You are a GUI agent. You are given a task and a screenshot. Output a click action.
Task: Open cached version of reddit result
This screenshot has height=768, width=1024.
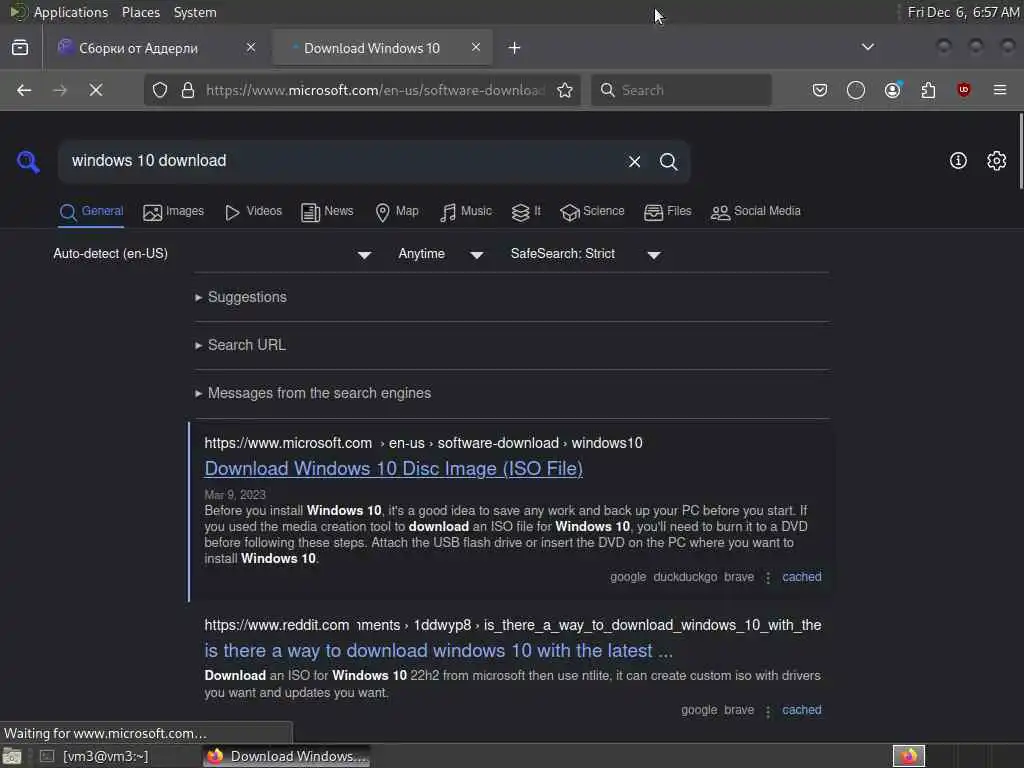[802, 710]
